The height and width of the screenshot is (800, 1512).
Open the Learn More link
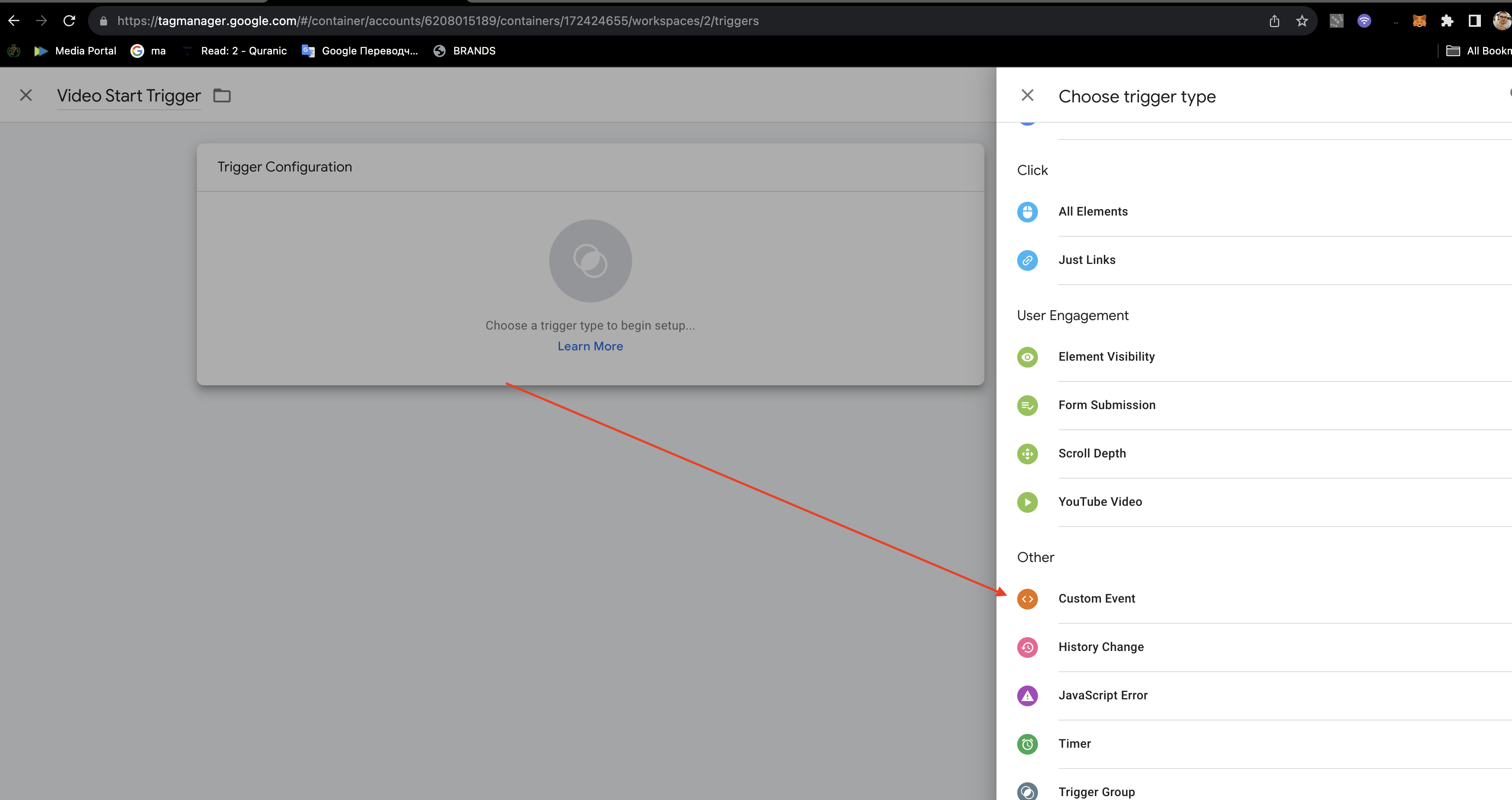tap(591, 346)
